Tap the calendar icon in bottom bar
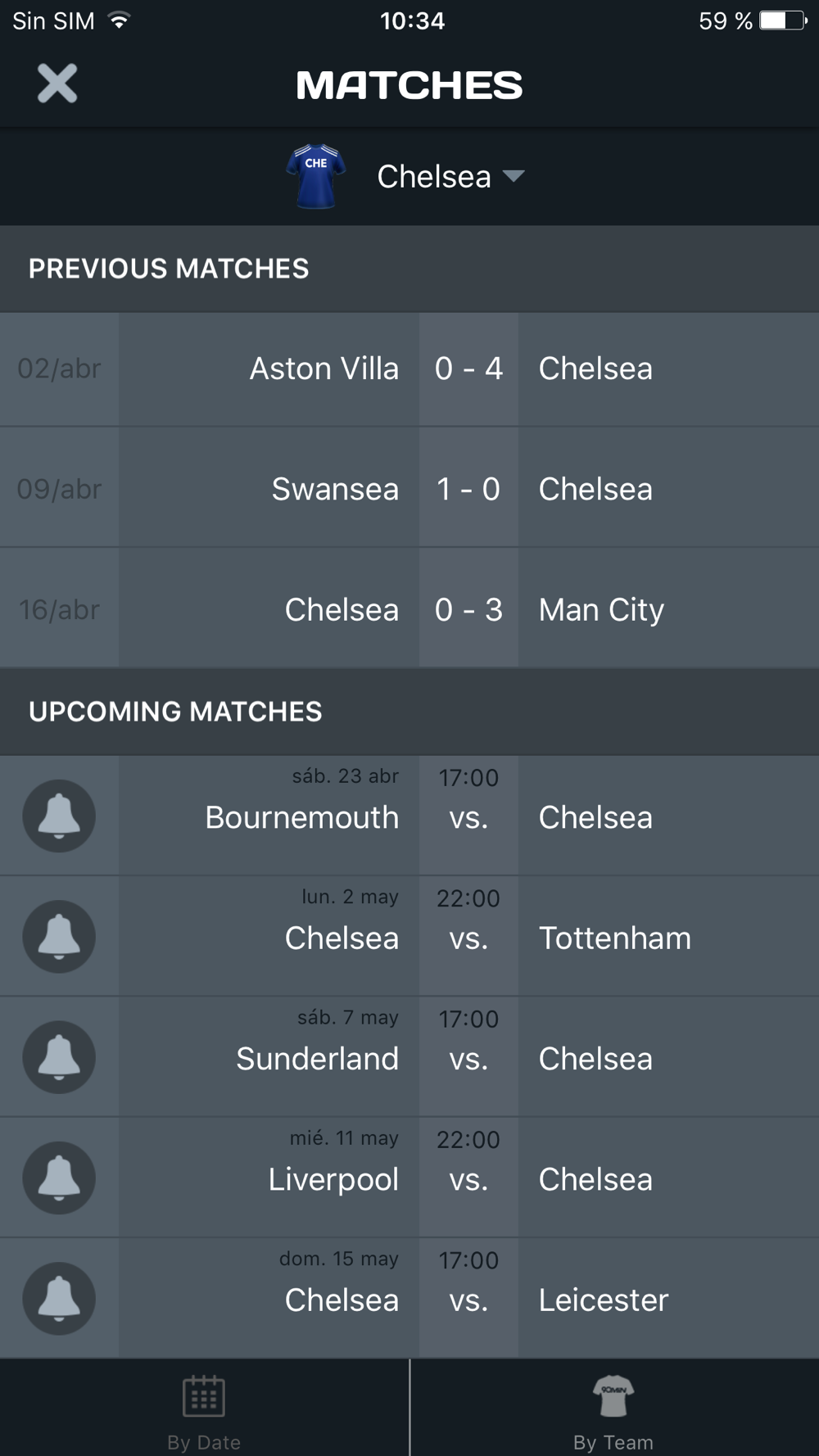This screenshot has height=1456, width=819. click(204, 1396)
